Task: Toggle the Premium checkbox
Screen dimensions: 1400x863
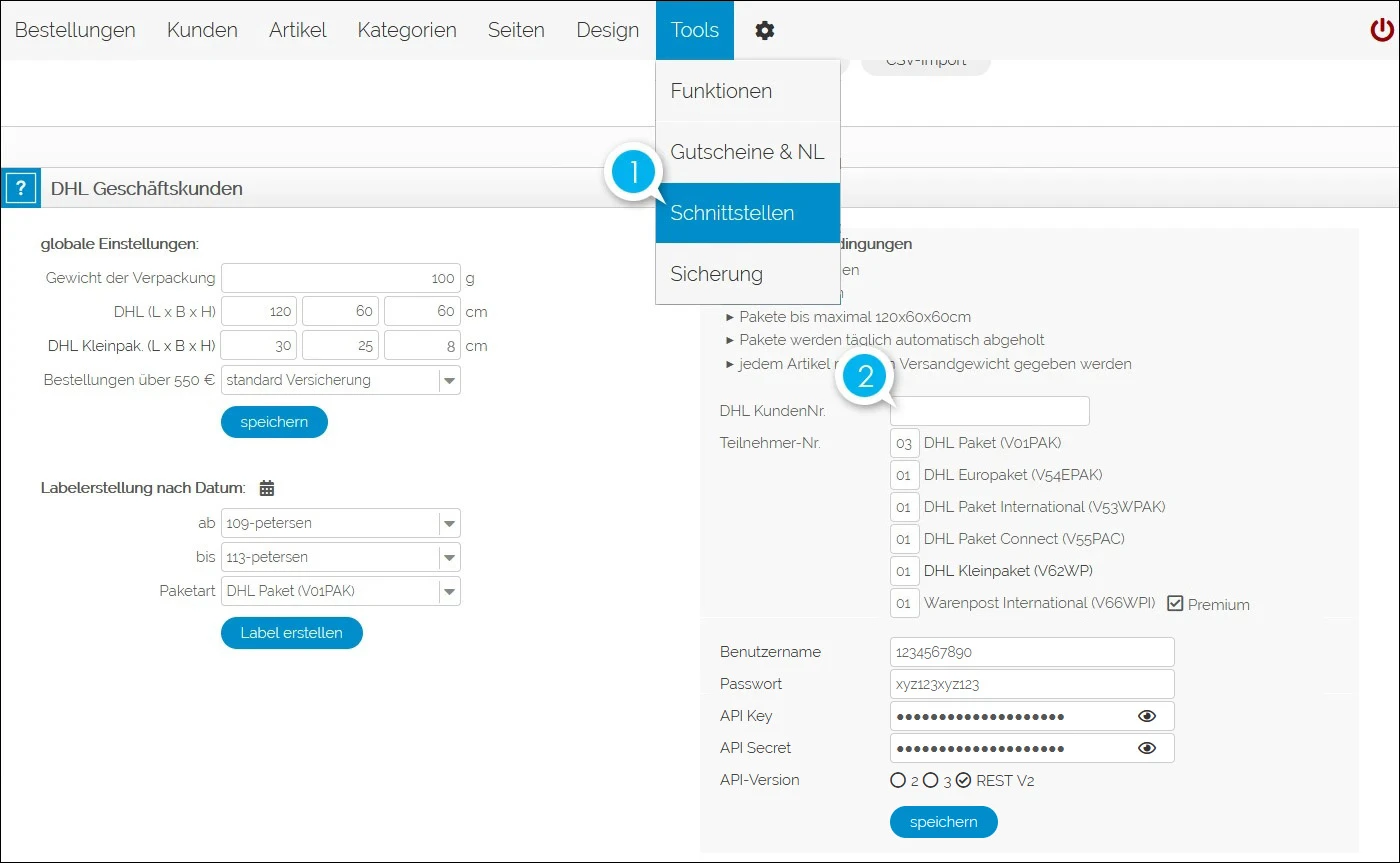Action: click(1176, 604)
